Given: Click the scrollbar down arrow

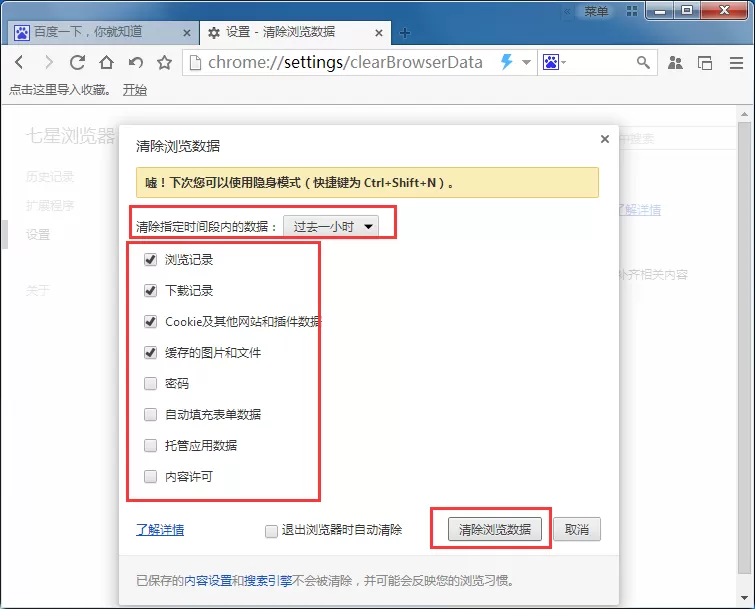Looking at the screenshot, I should pos(744,597).
